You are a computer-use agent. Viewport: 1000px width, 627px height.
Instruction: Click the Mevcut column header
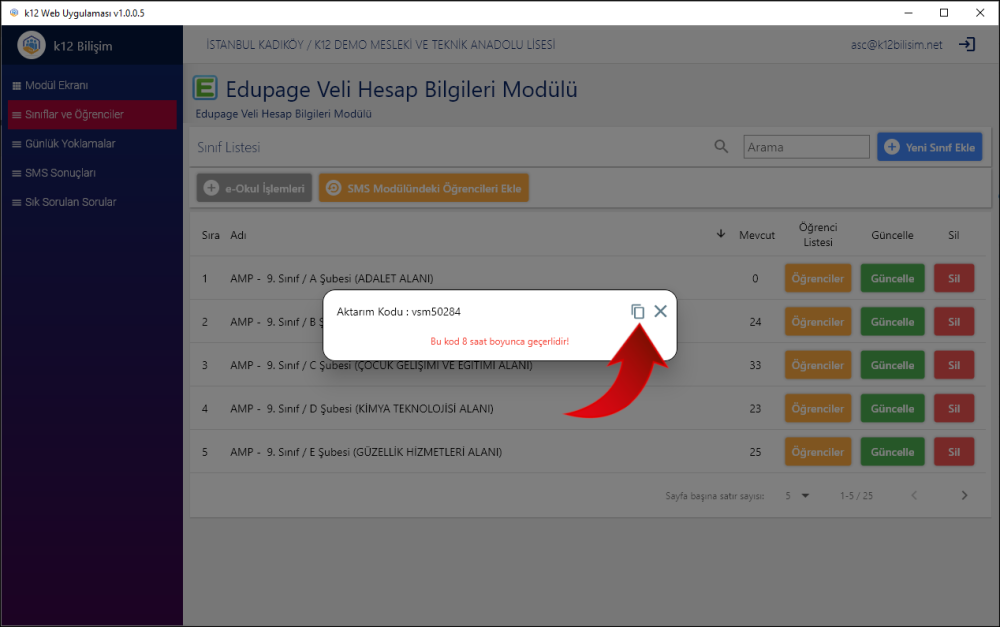[x=756, y=235]
